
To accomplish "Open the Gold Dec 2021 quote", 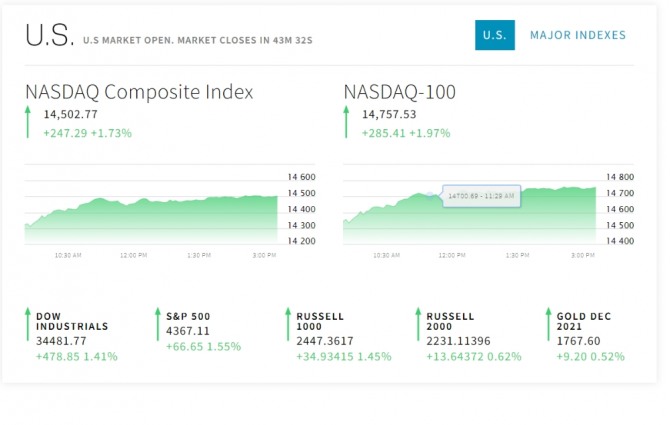I will pos(584,321).
